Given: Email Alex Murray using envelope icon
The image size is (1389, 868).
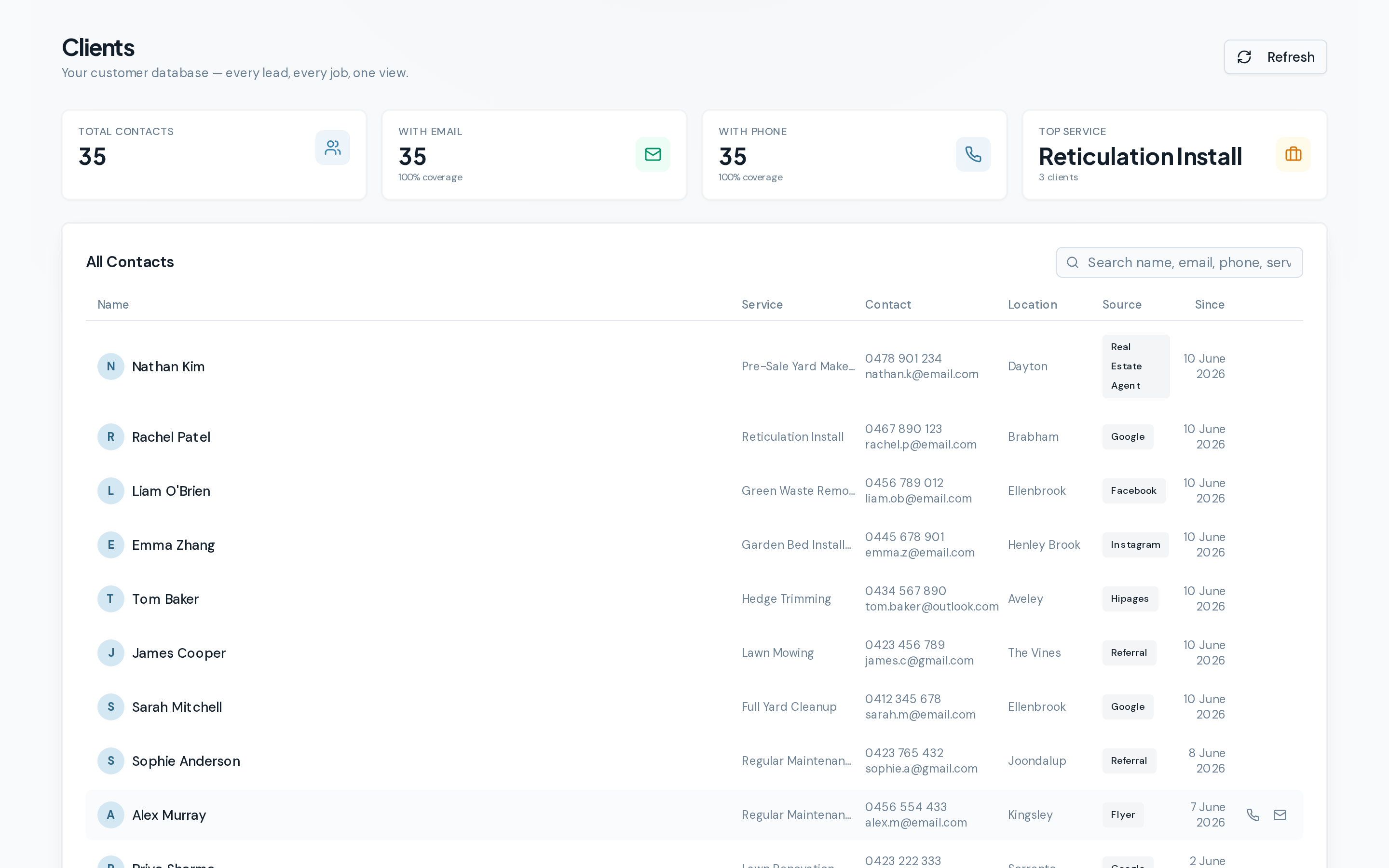Looking at the screenshot, I should coord(1280,814).
